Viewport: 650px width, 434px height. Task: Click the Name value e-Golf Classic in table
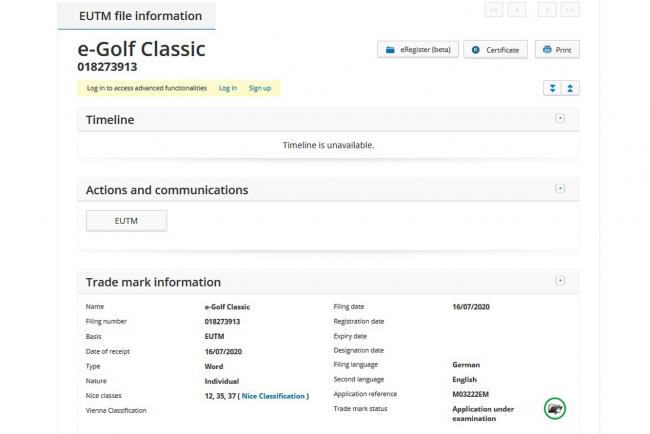pyautogui.click(x=227, y=307)
